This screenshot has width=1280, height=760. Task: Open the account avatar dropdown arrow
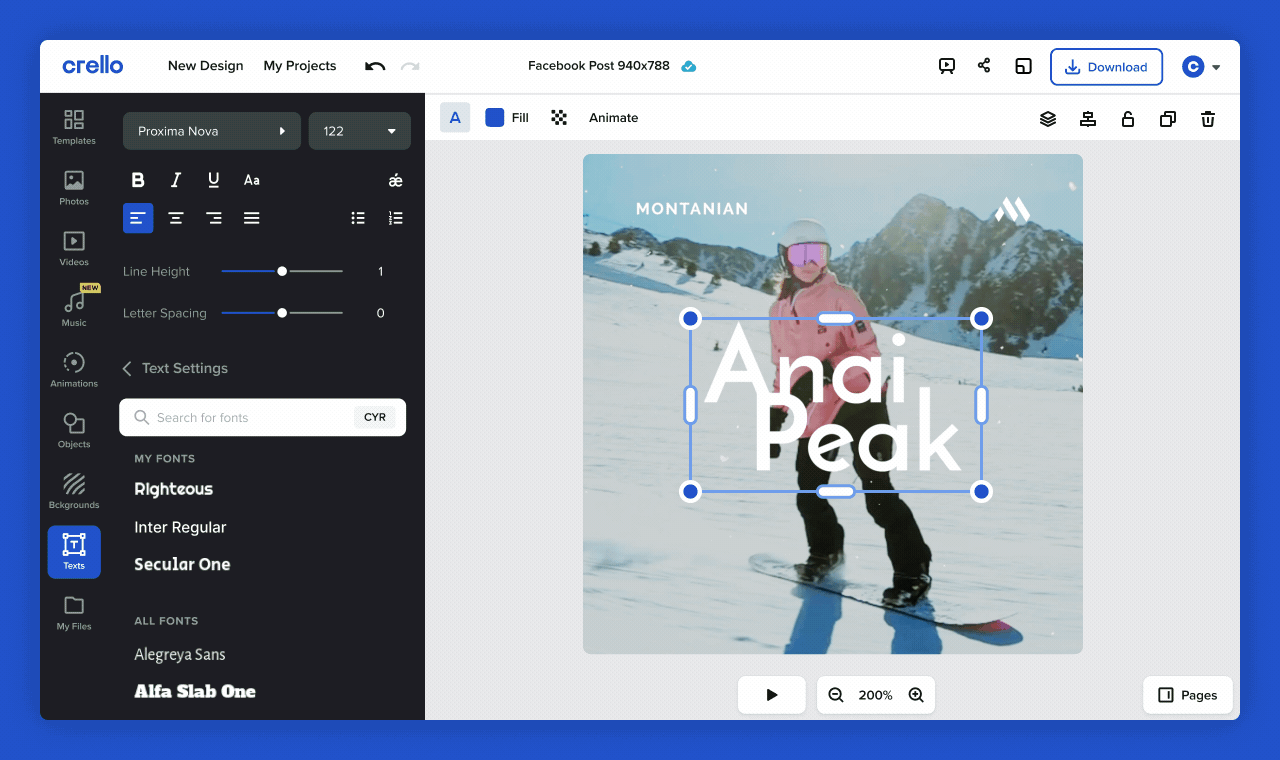pyautogui.click(x=1216, y=68)
